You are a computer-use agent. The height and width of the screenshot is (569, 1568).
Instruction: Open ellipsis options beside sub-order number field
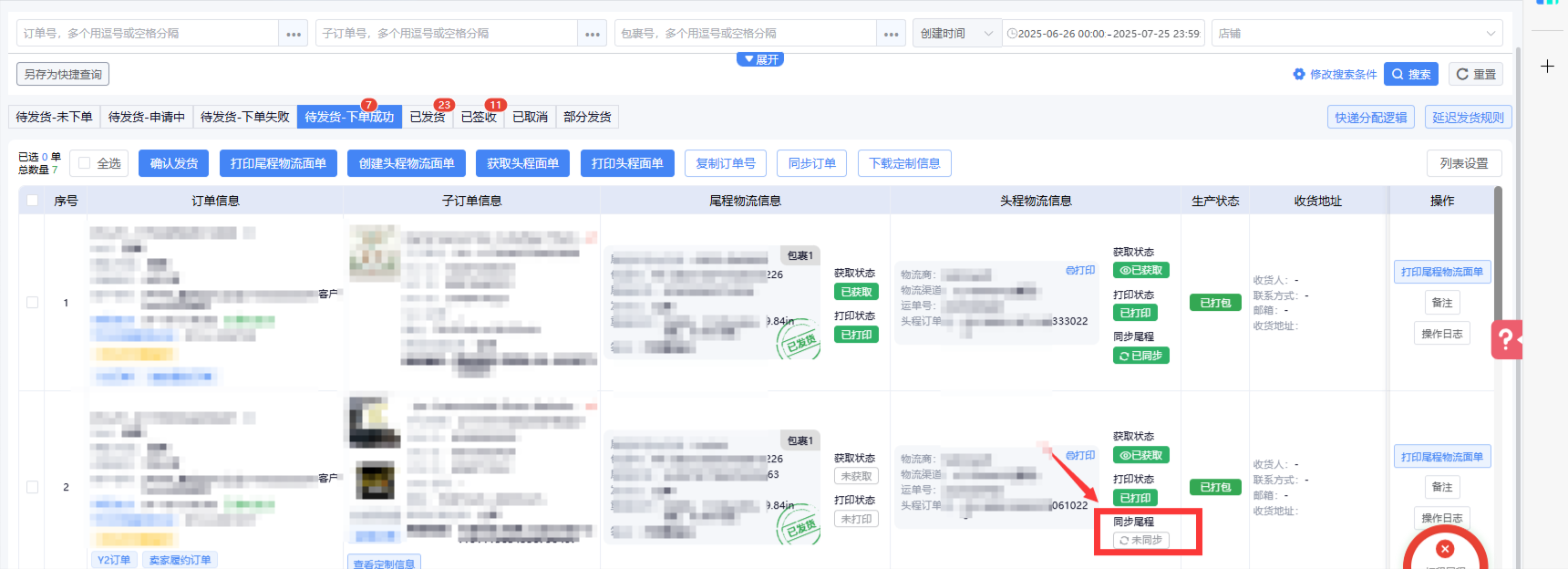coord(593,34)
